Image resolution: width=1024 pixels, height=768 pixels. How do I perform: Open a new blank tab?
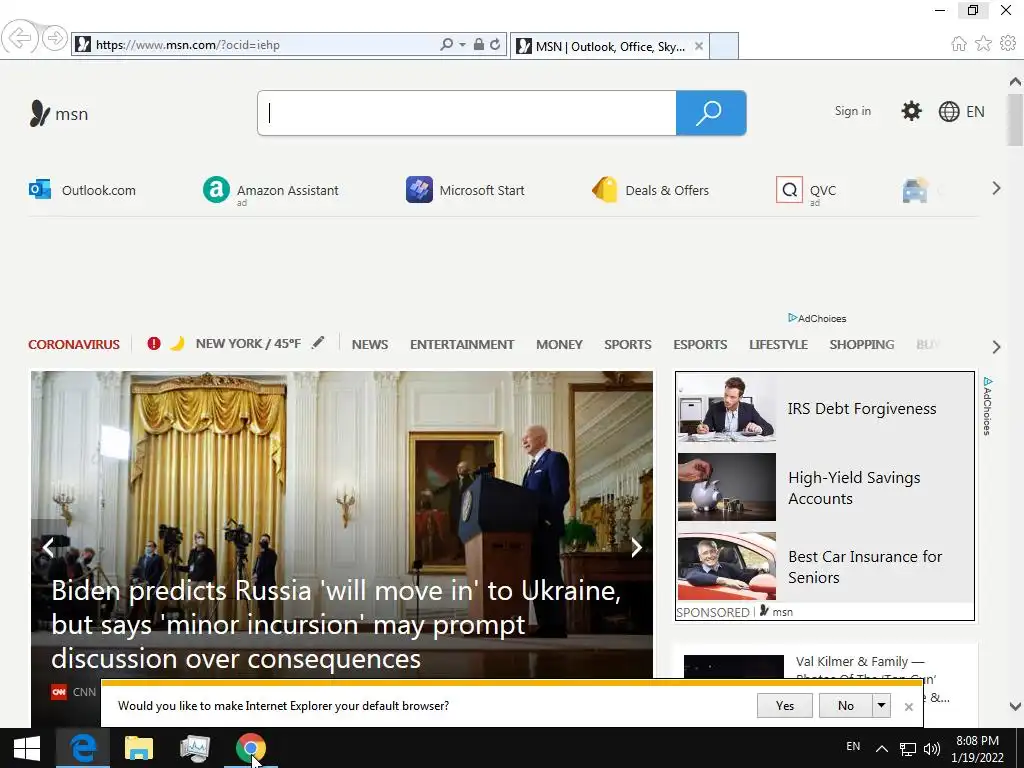(x=724, y=46)
